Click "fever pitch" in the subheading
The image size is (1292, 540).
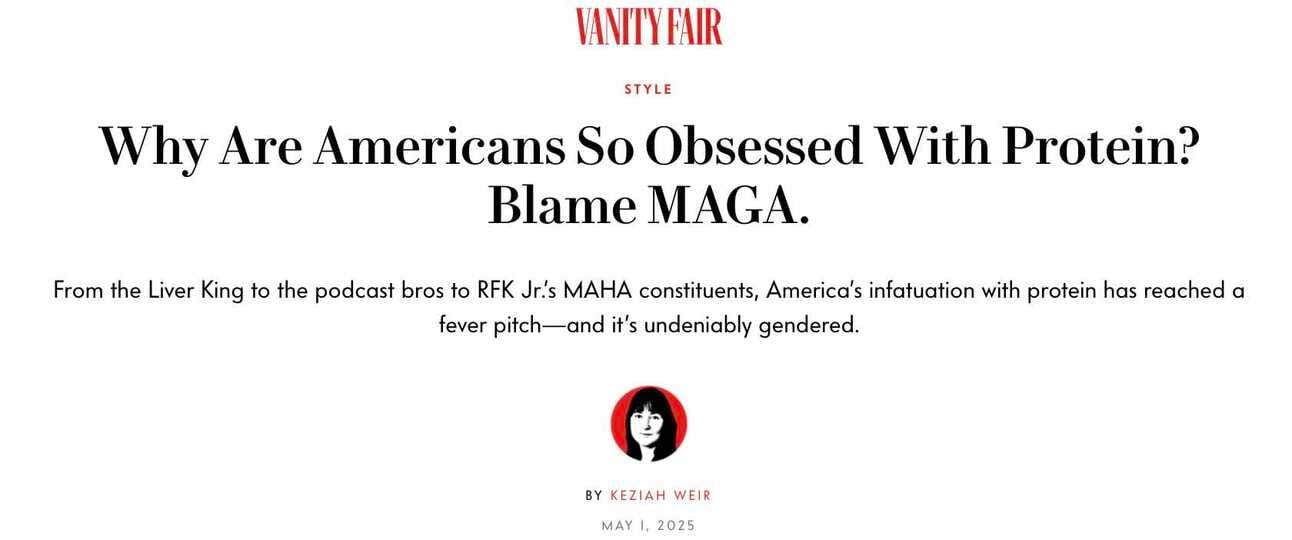pyautogui.click(x=489, y=326)
